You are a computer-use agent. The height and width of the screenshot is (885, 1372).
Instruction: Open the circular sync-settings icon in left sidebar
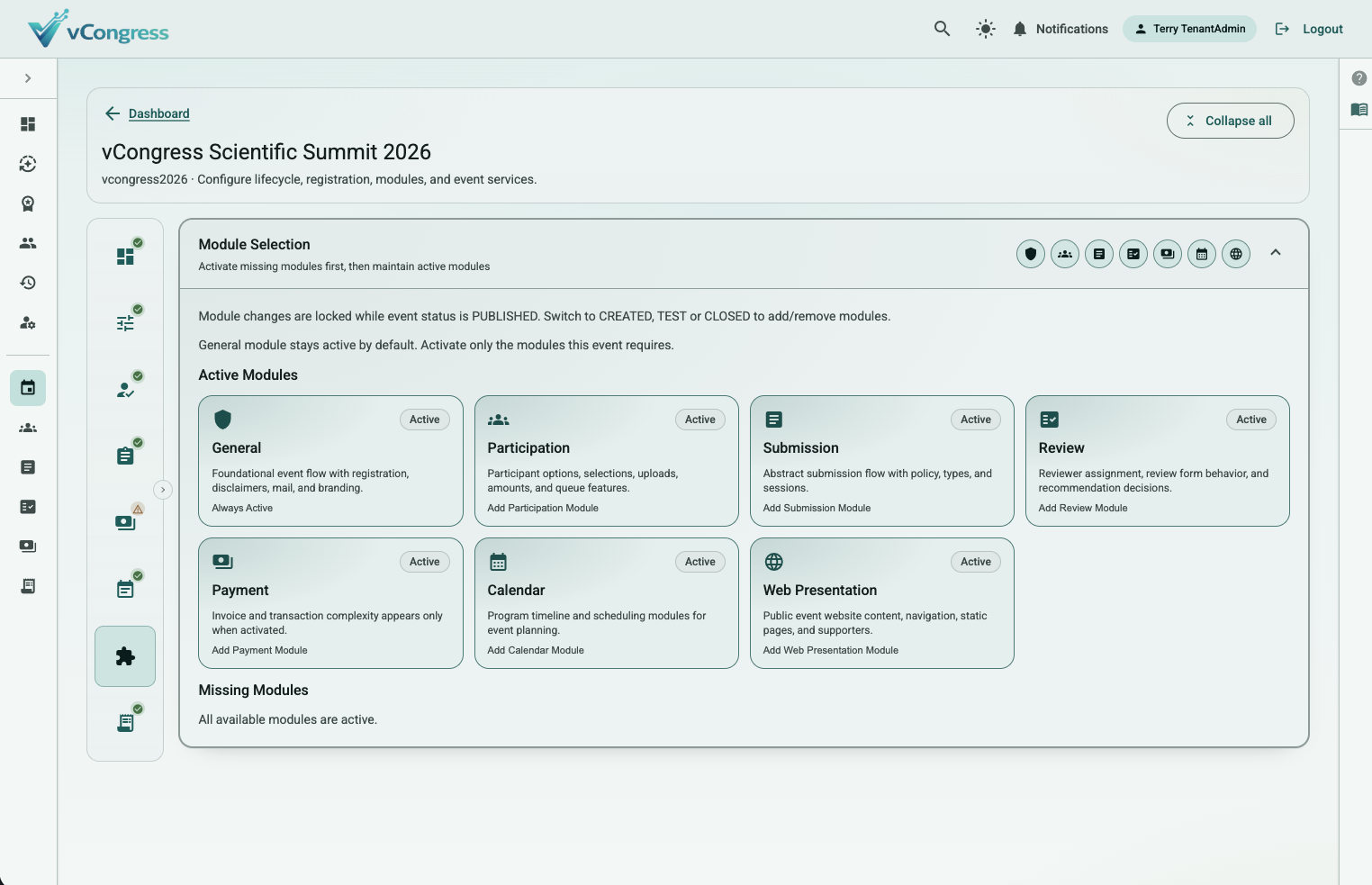(x=28, y=164)
